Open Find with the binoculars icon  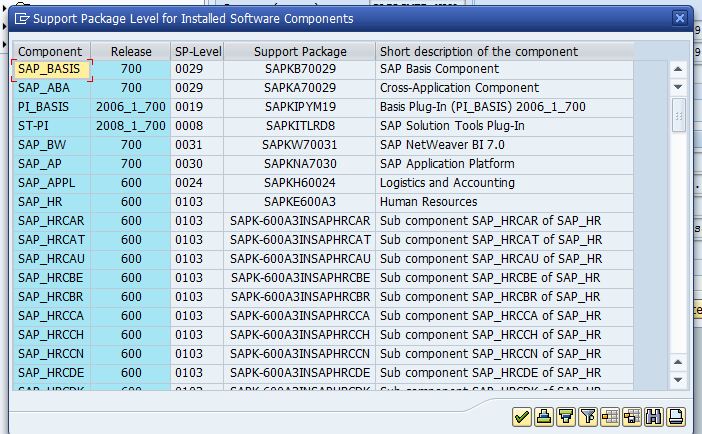click(653, 417)
